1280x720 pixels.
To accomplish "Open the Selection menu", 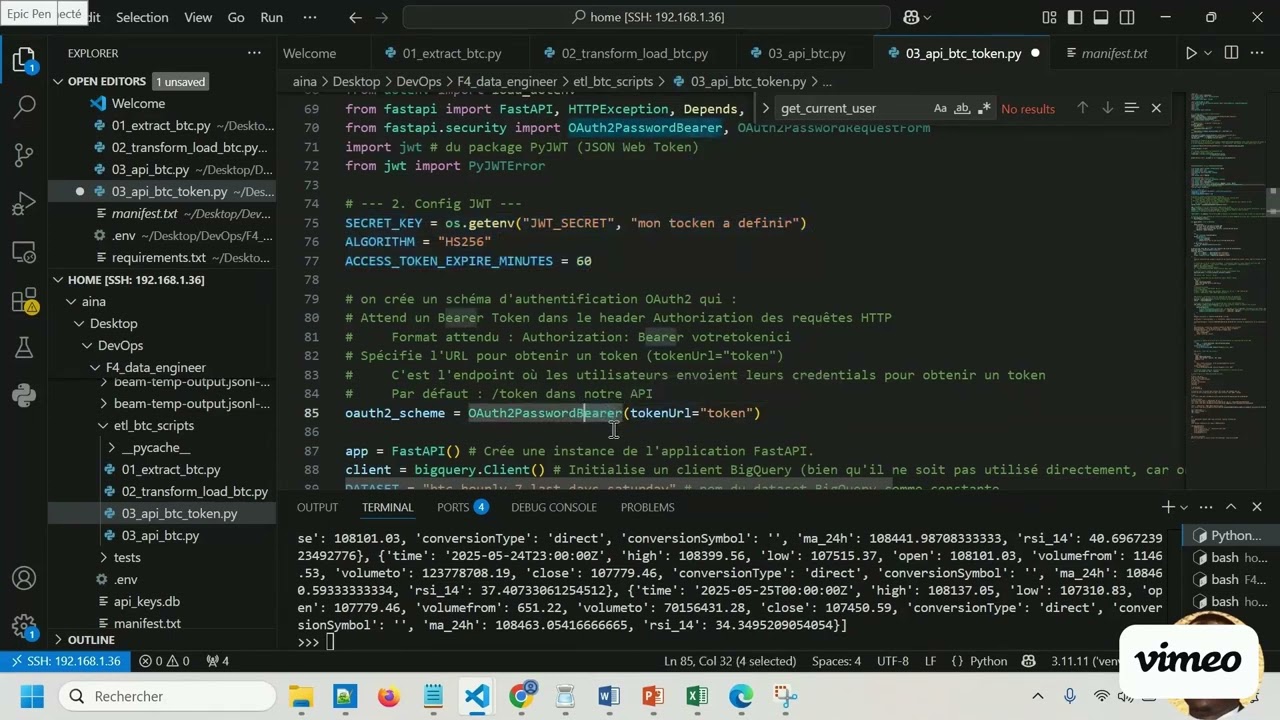I will 142,17.
